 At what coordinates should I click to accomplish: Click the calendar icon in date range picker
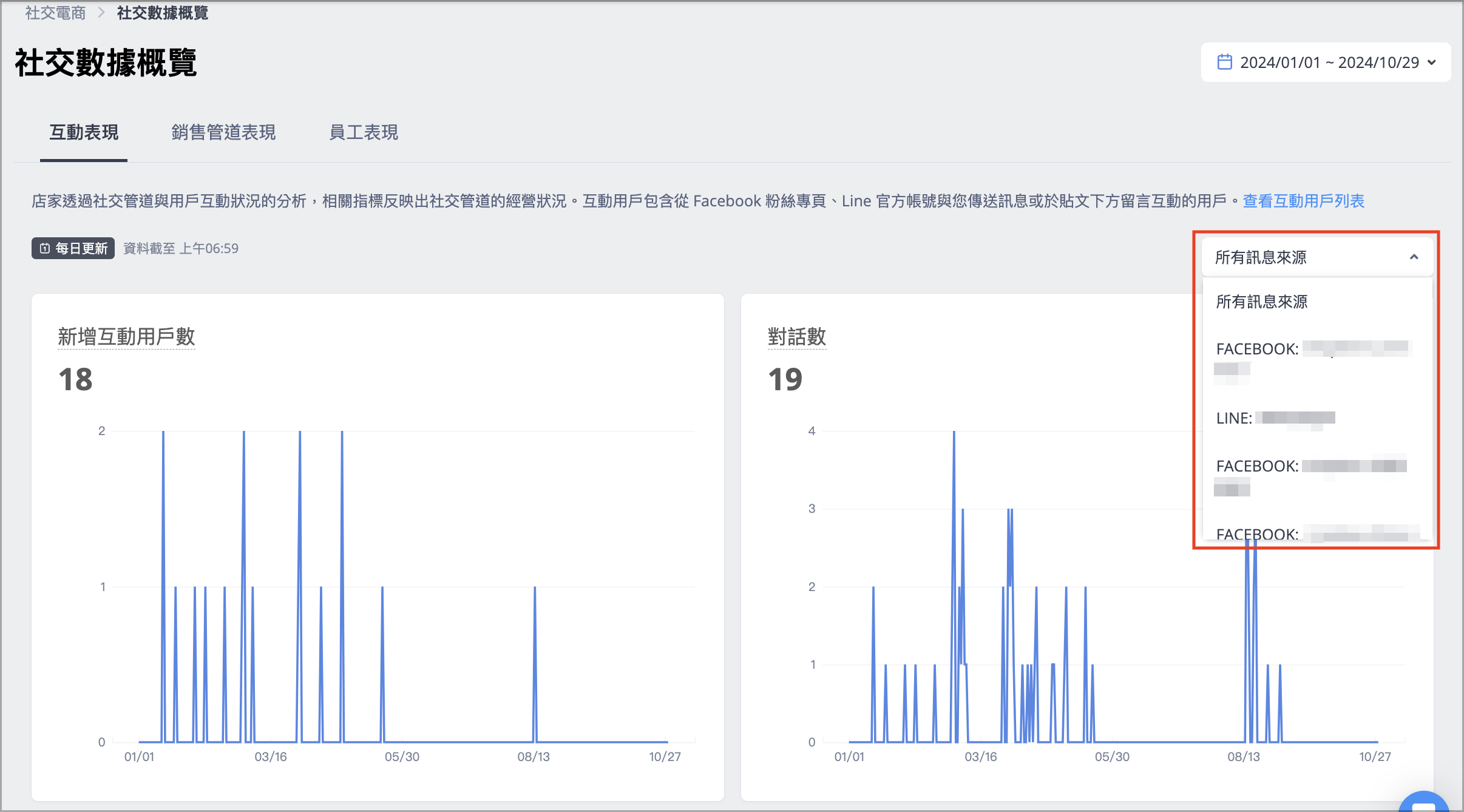pos(1225,62)
